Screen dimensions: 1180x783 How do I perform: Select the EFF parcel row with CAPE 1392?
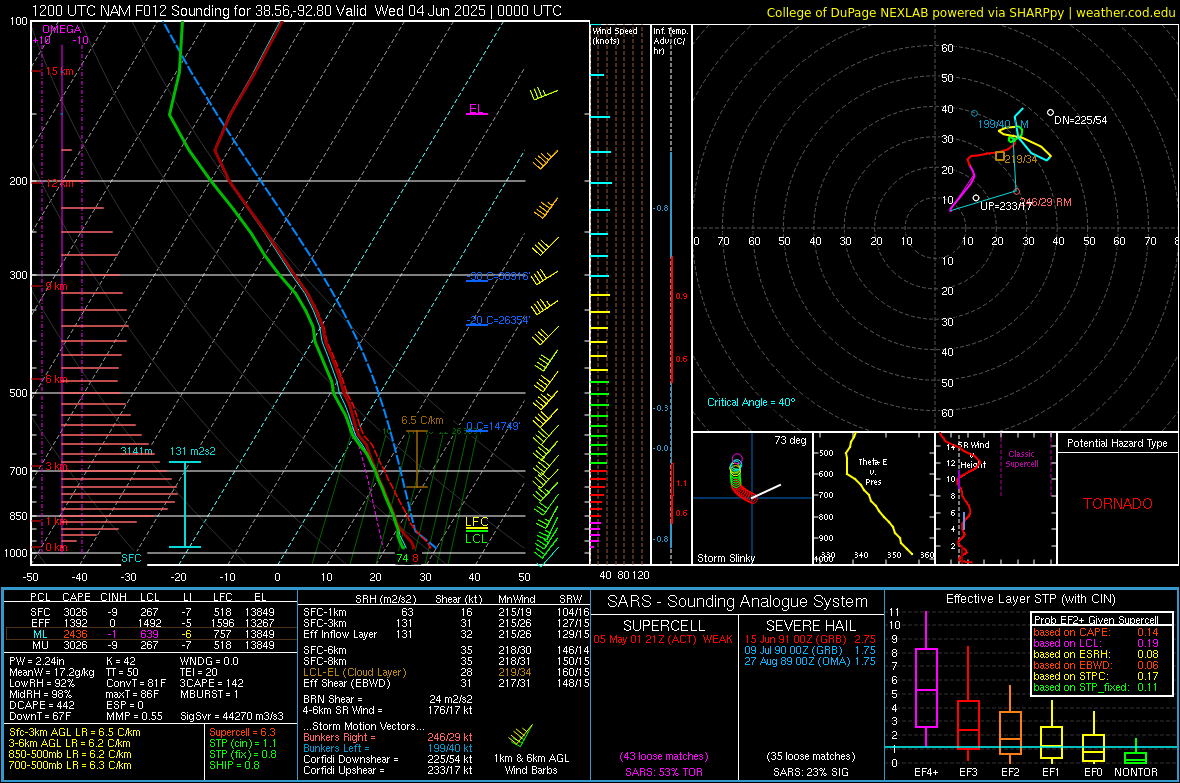point(151,623)
